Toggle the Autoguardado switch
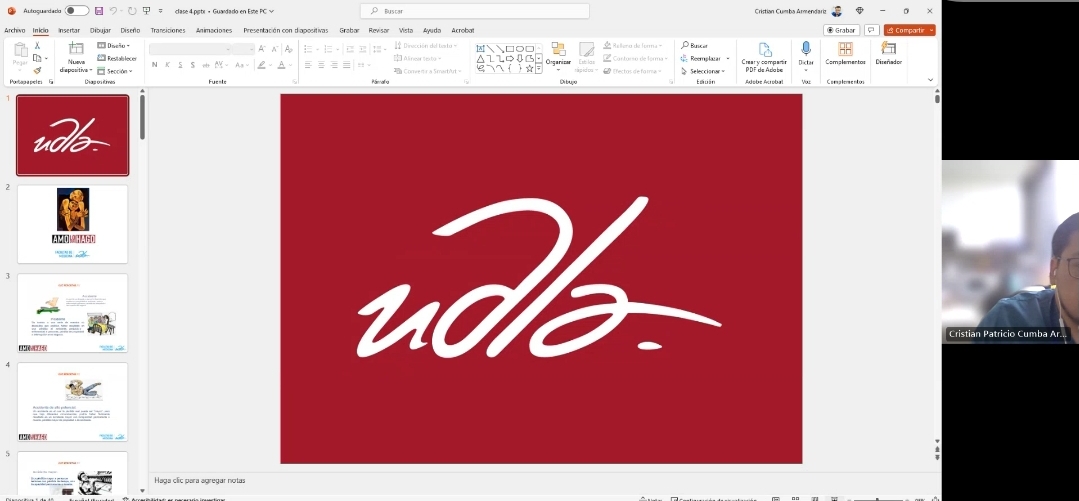This screenshot has height=501, width=1079. [77, 11]
